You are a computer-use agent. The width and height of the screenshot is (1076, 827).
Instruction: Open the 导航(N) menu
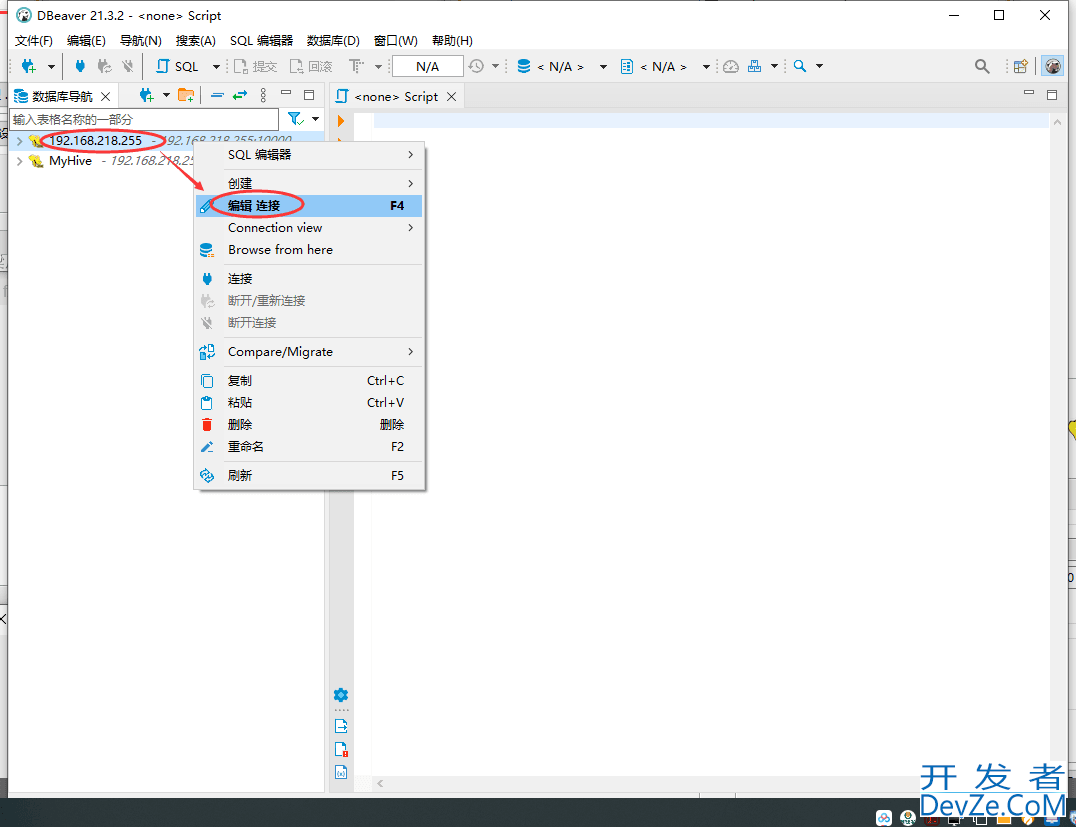click(141, 40)
